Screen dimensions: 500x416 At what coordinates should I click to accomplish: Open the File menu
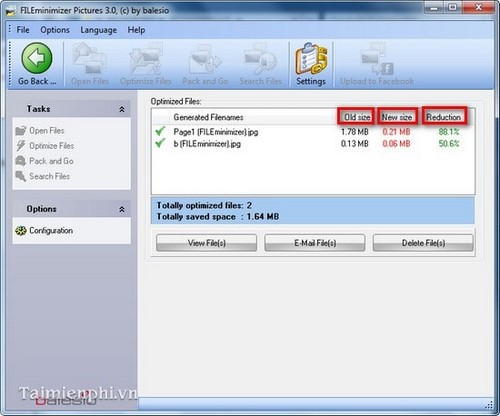[x=23, y=30]
